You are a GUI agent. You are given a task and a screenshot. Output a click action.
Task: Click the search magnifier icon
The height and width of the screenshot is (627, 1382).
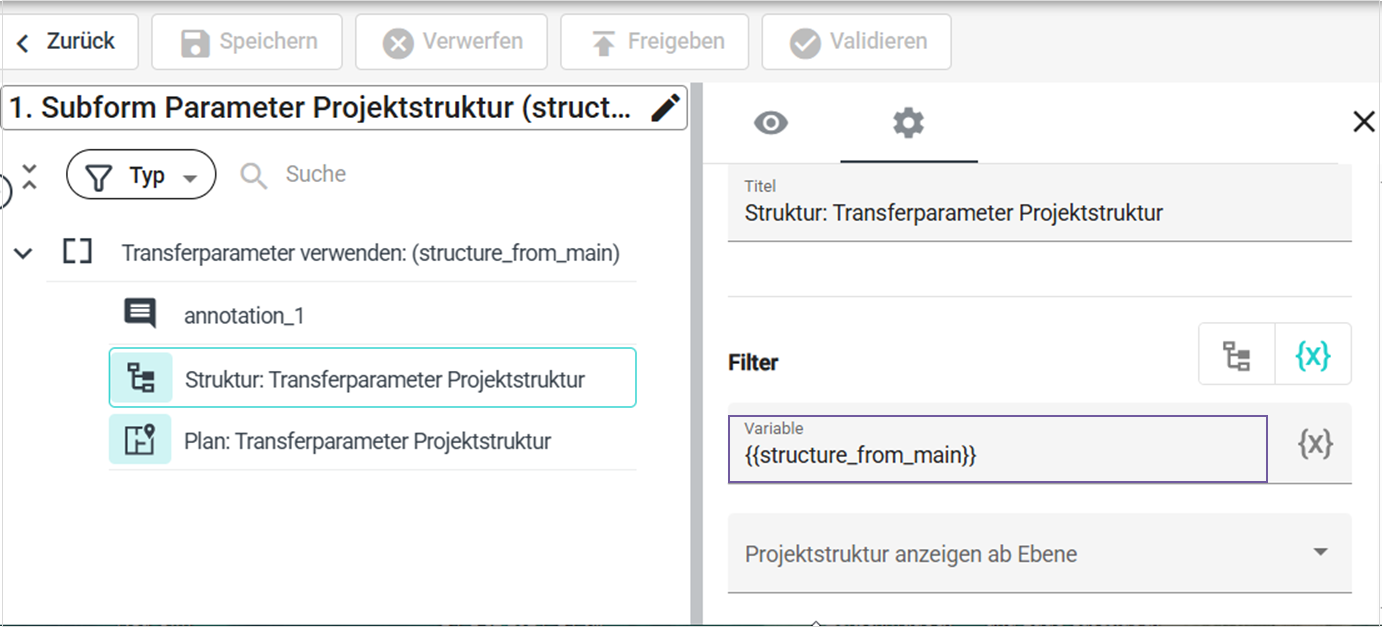(x=254, y=176)
